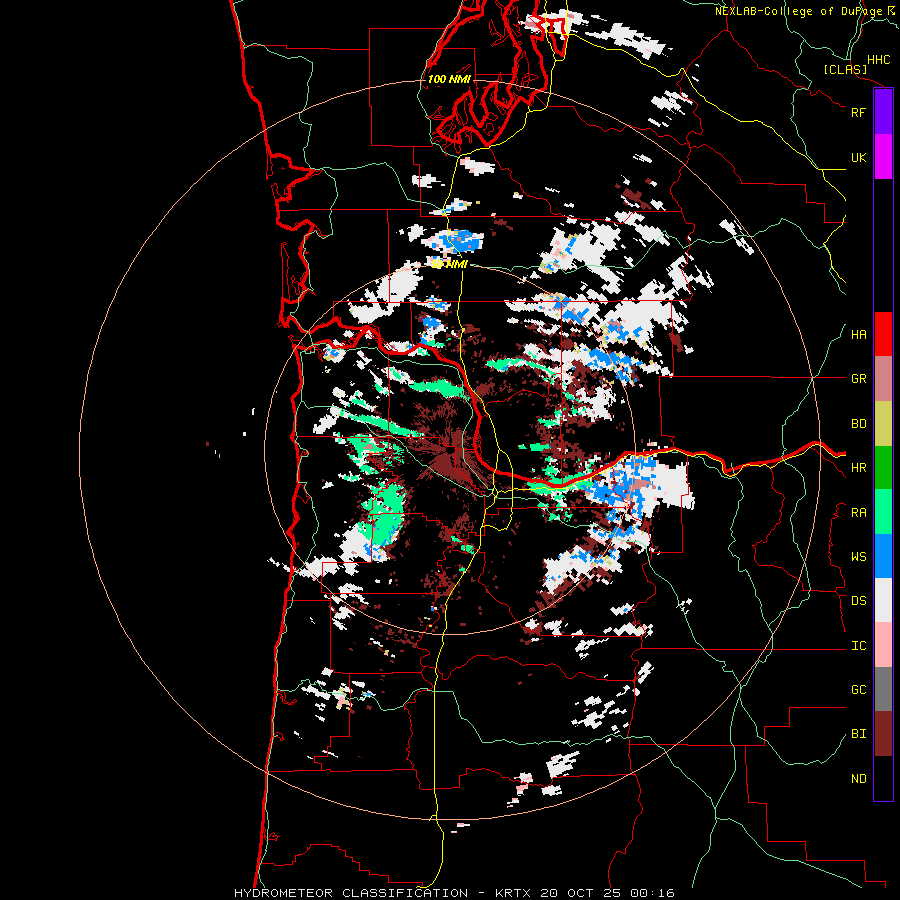Viewport: 900px width, 900px height.
Task: Click the purple RF legend color swatch
Action: point(883,112)
